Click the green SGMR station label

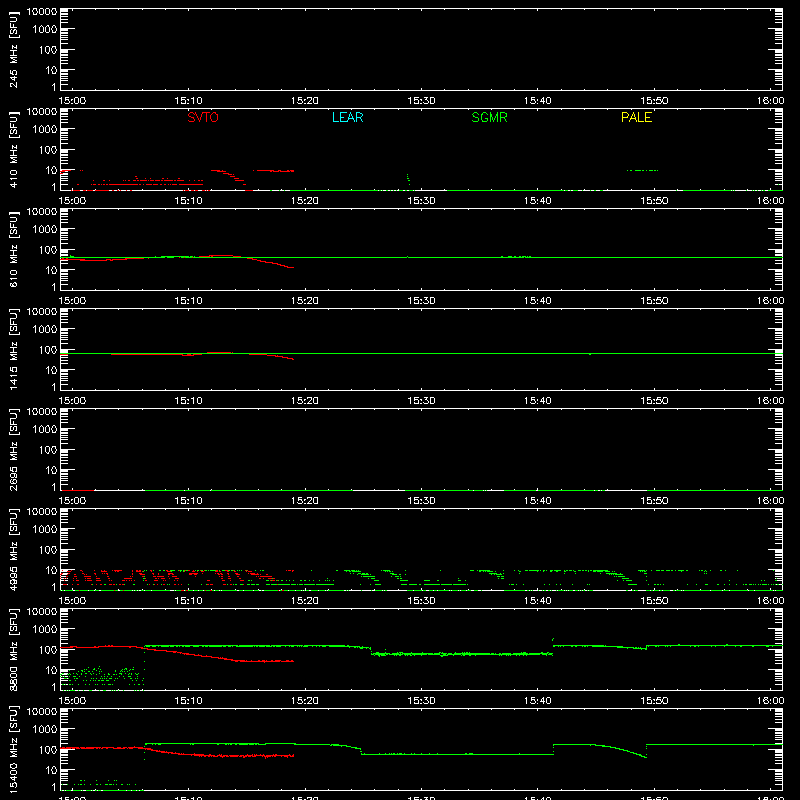[489, 117]
